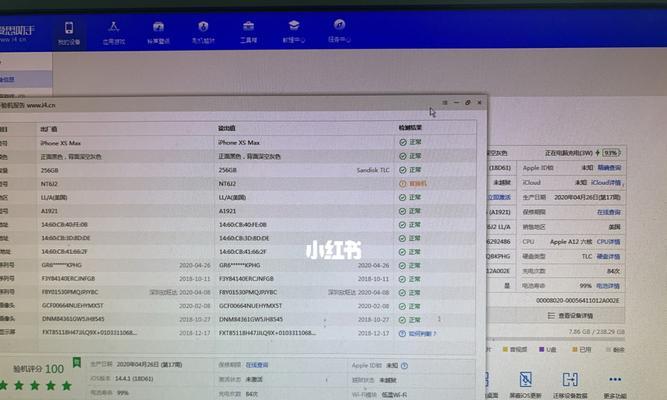
Task: Open the 我的设备 phone icon tab
Action: (x=69, y=28)
